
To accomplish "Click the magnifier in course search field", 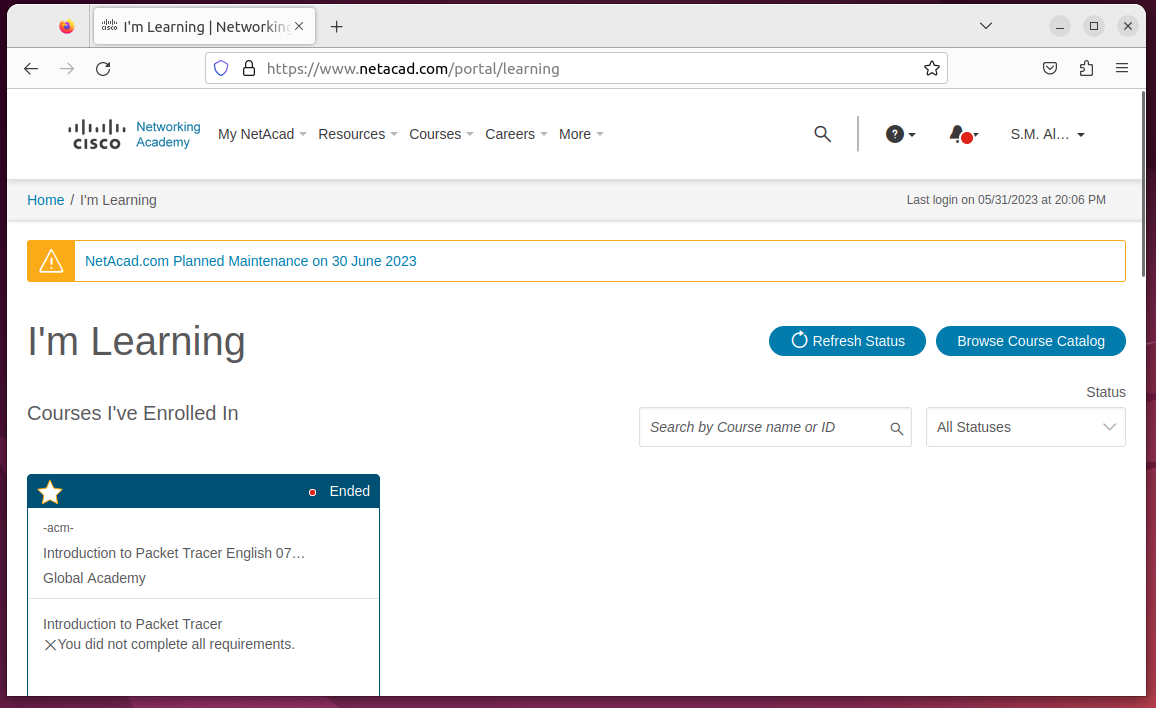I will point(896,428).
